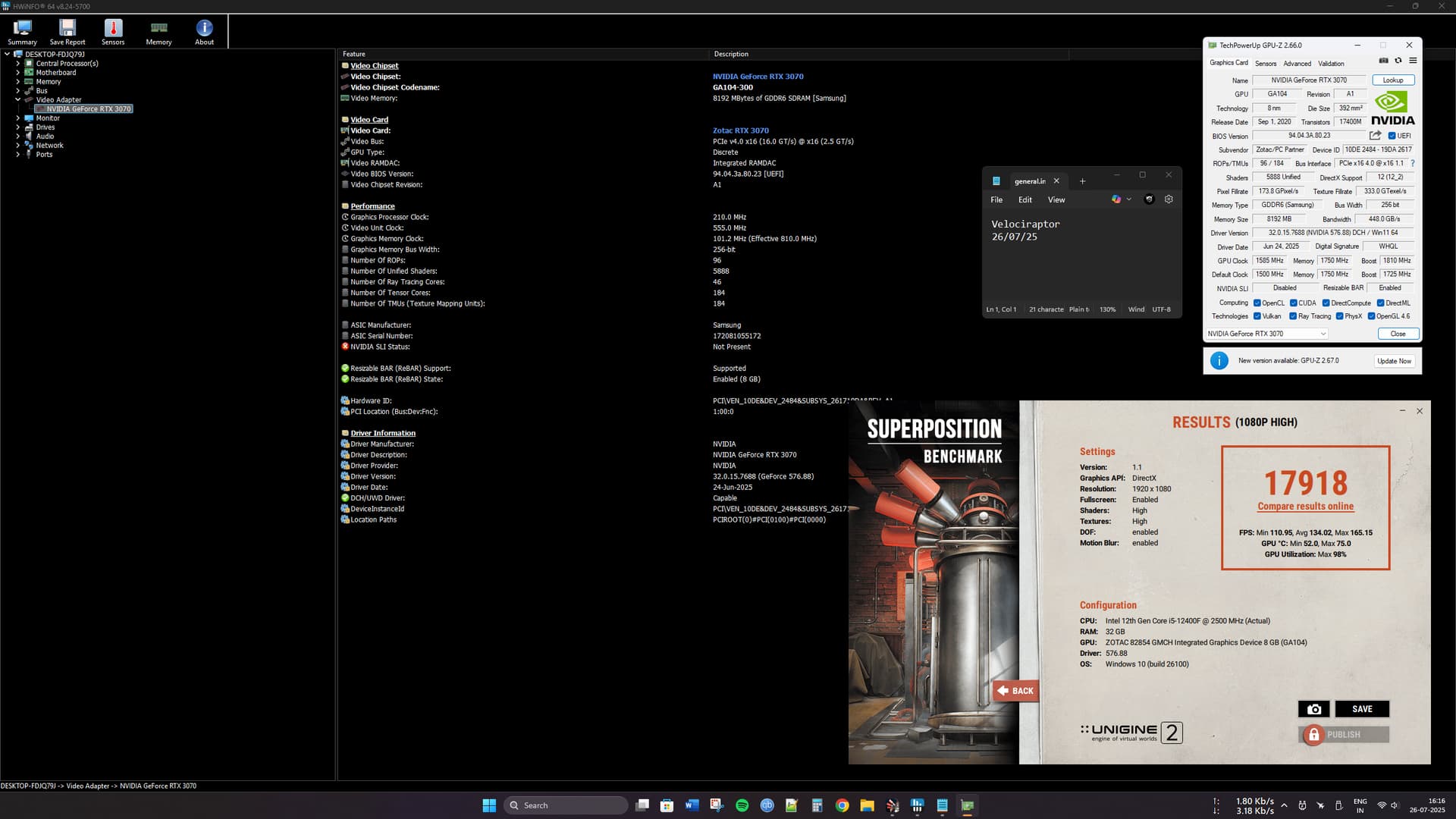Click the GPU-Z update info icon

(x=1219, y=361)
